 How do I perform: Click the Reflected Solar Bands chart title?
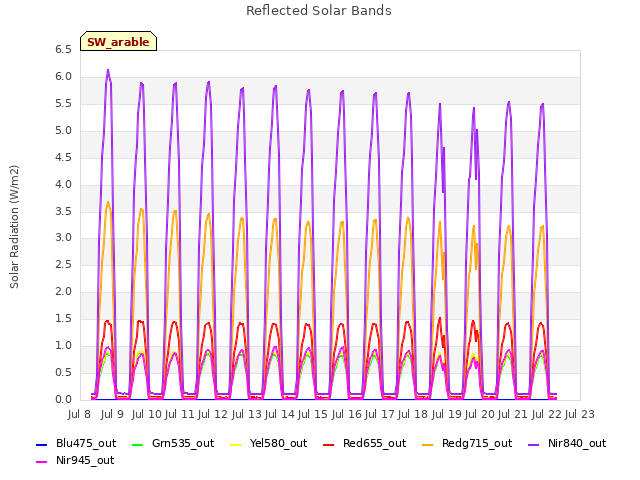point(319,11)
